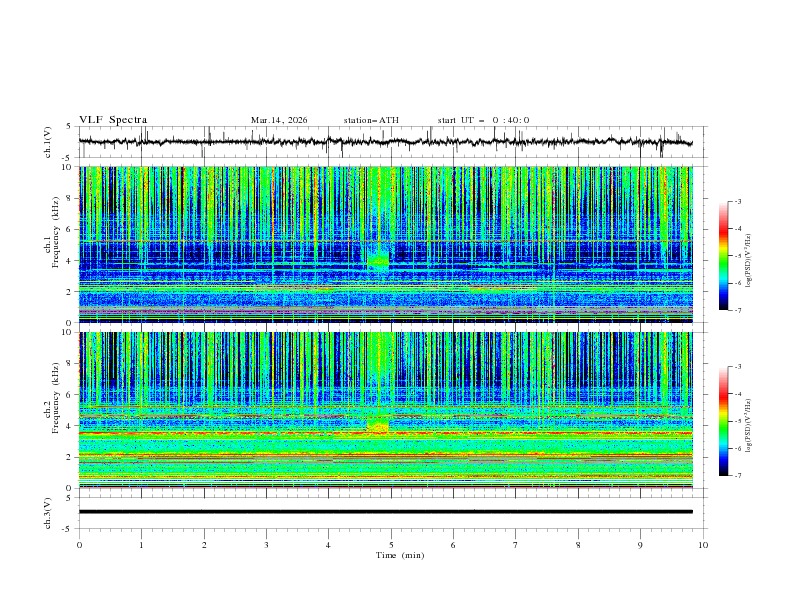792x612 pixels.
Task: Click the station=ATH label
Action: (371, 120)
